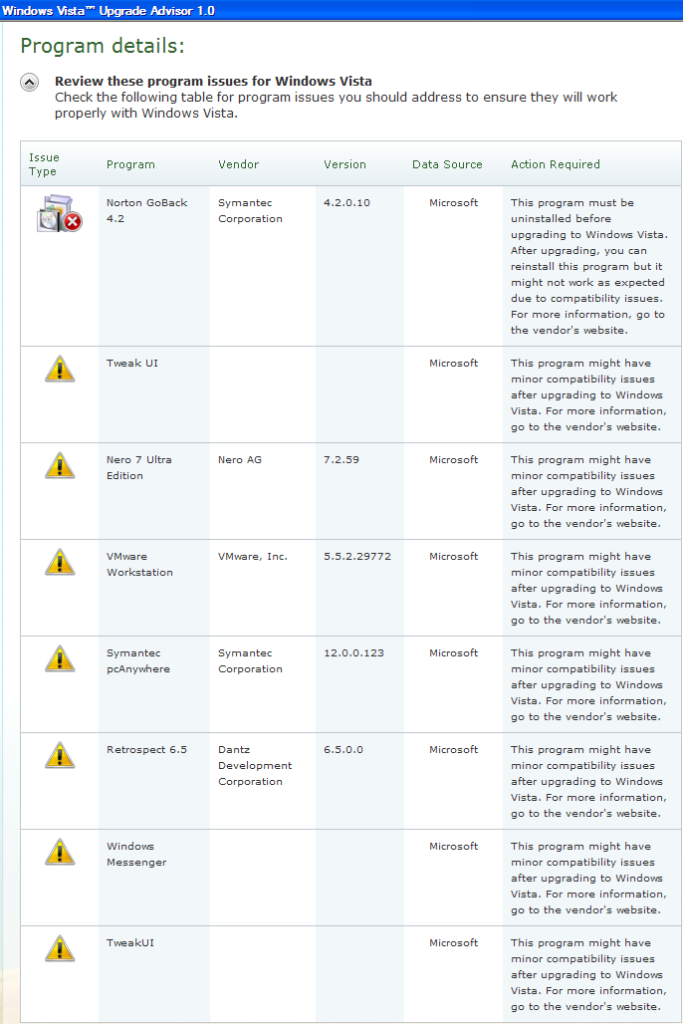683x1024 pixels.
Task: Select the Norton GoBack 4.2 program name
Action: 147,210
